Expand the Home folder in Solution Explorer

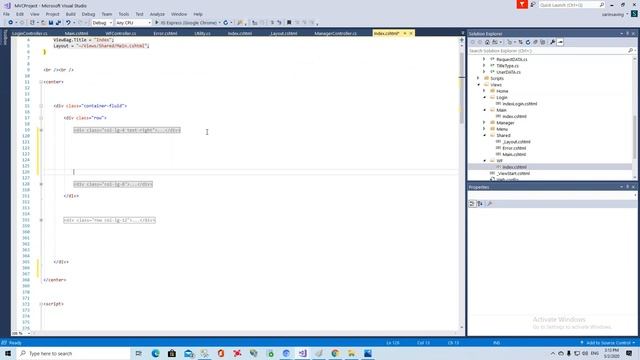coord(485,91)
